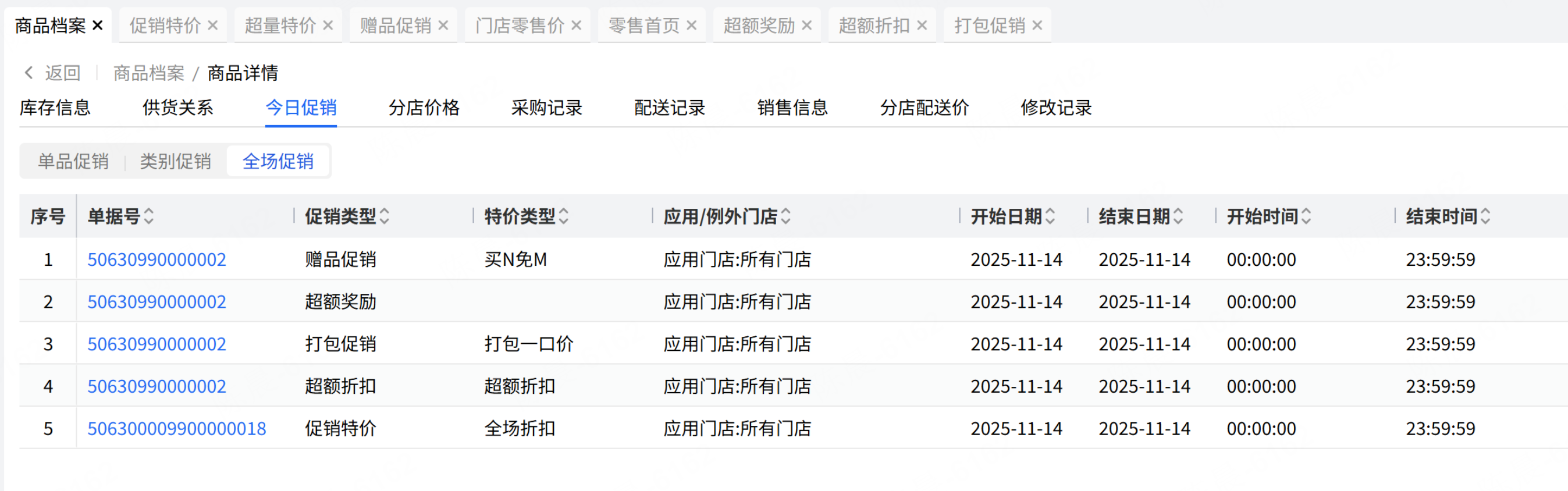Sort by 促销类型 column sort icon
1568x491 pixels.
click(385, 216)
